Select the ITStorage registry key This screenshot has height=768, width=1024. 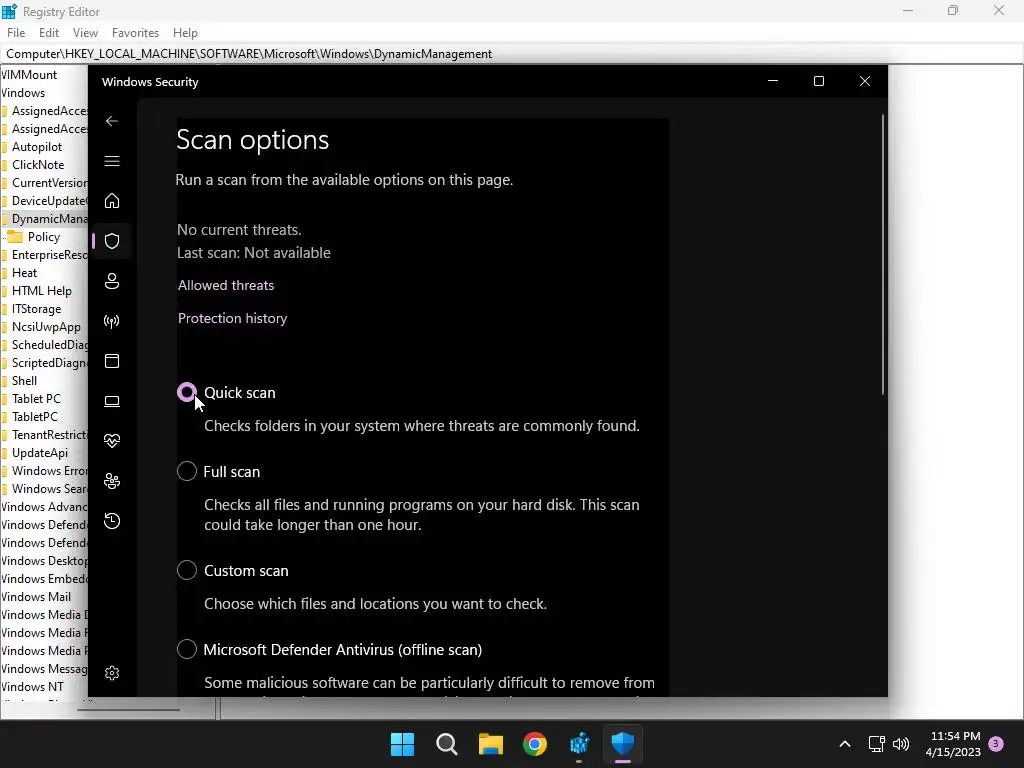37,309
